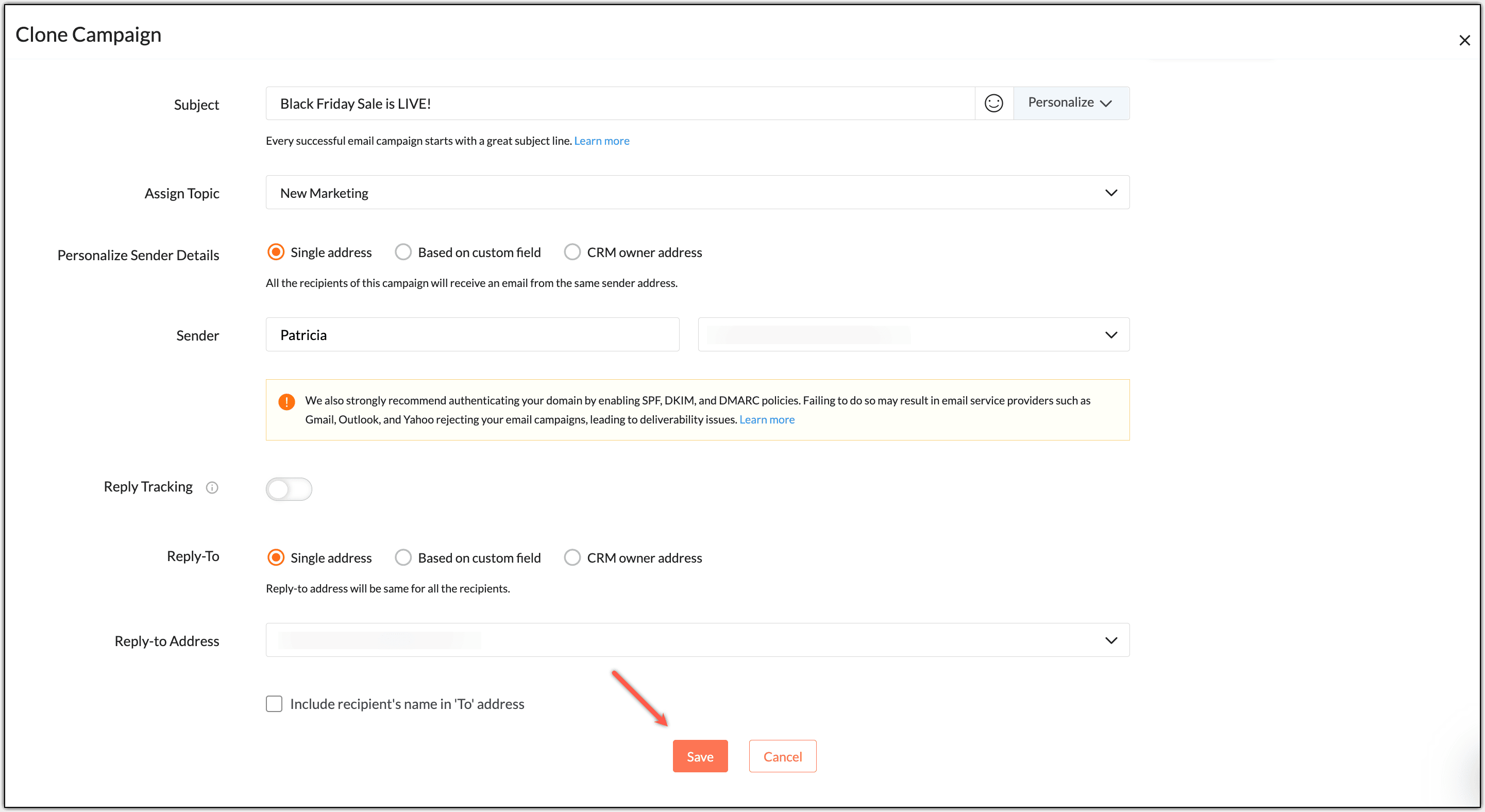1485x812 pixels.
Task: Click the orange warning alert icon
Action: coord(286,402)
